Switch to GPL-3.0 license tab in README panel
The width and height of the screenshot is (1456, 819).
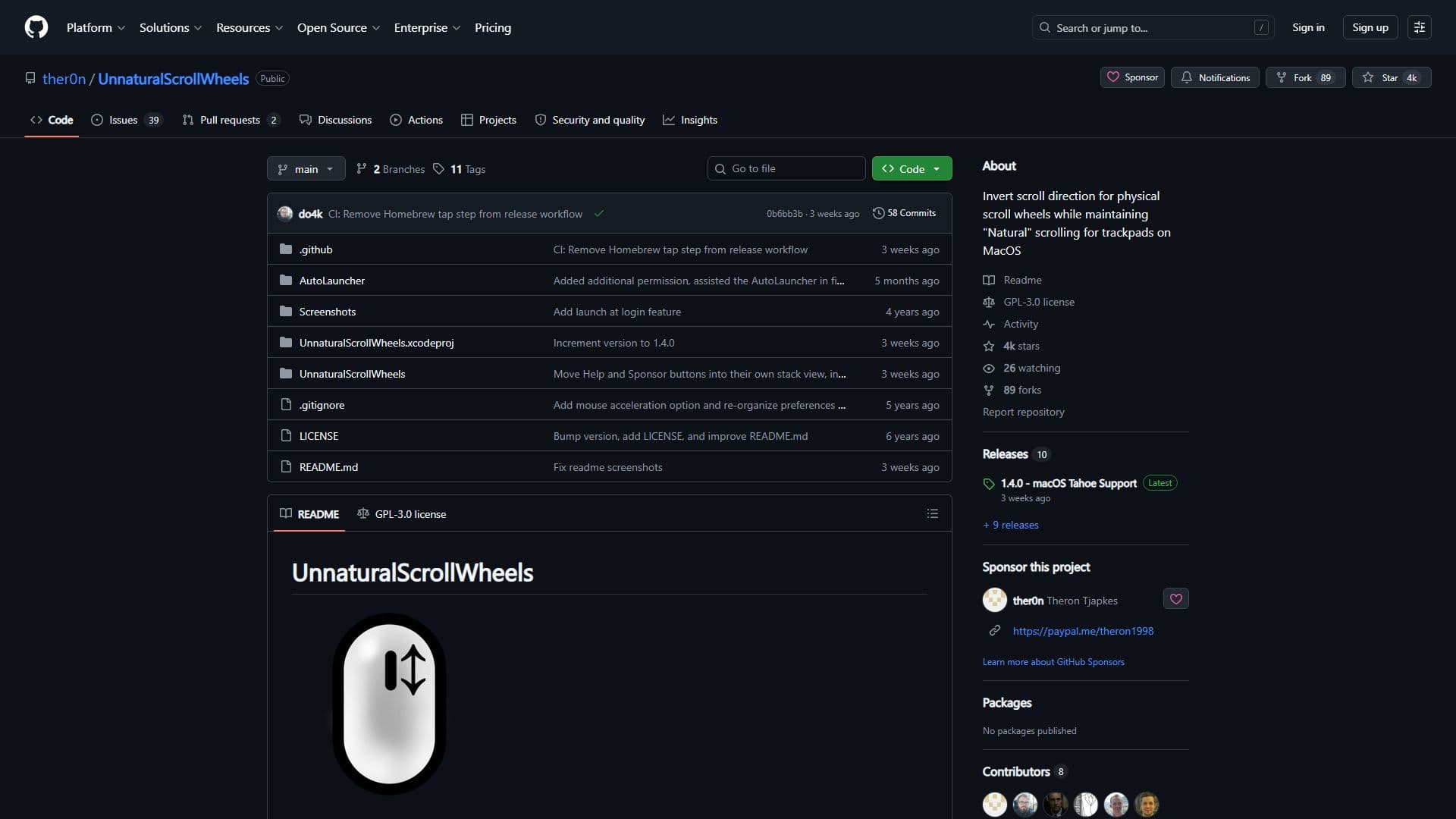point(401,514)
